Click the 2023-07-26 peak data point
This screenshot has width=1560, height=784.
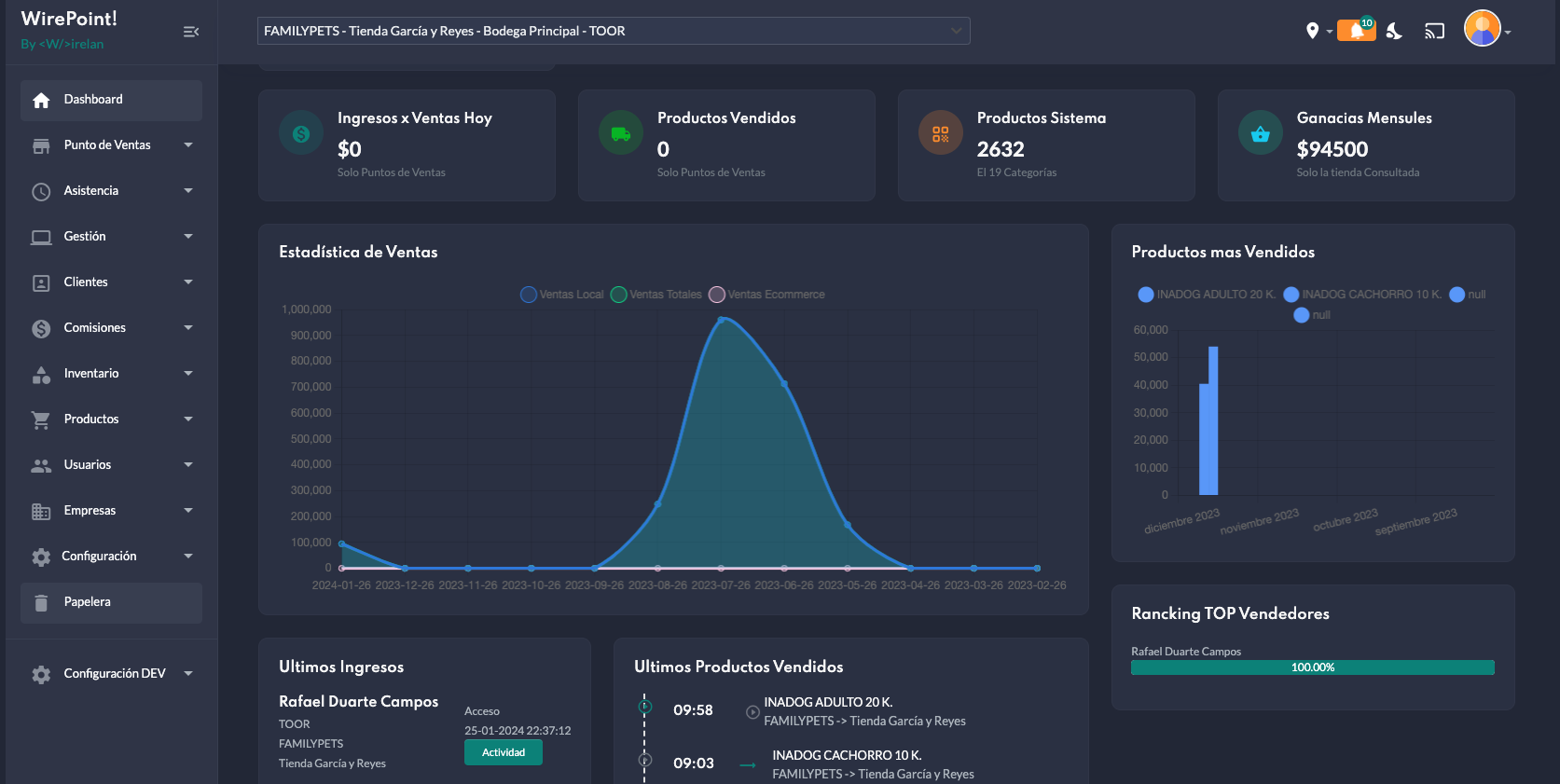(x=721, y=320)
